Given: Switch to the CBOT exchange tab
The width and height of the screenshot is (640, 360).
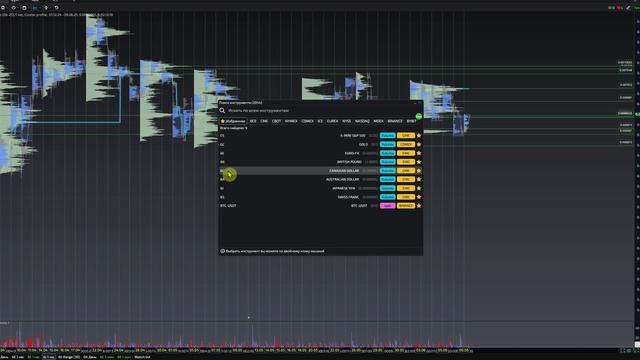Looking at the screenshot, I should click(276, 121).
